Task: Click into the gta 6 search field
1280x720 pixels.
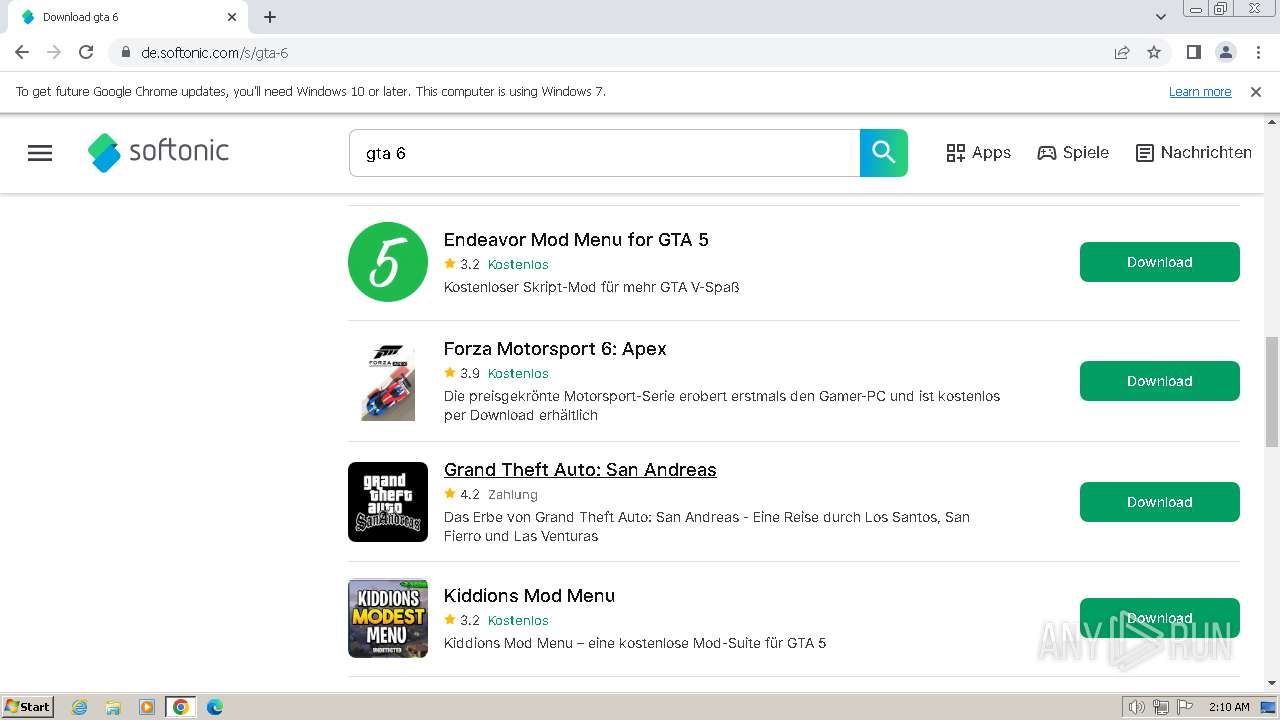Action: (604, 153)
